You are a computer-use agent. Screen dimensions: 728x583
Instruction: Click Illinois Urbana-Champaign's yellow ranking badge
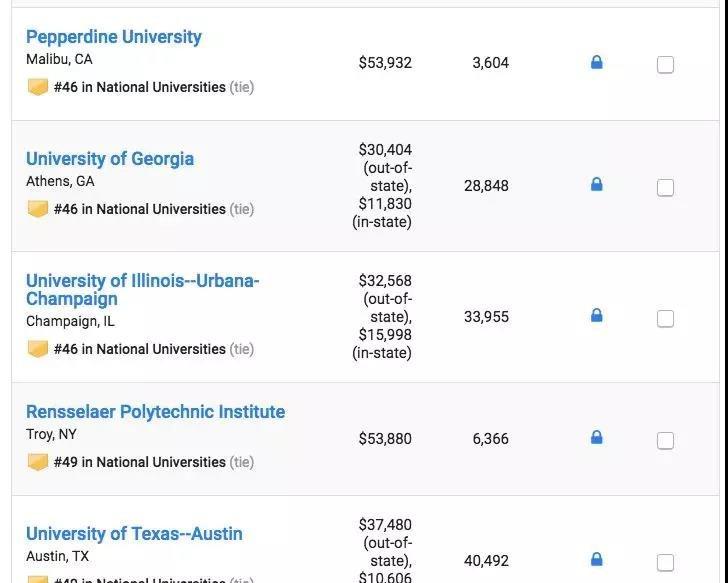coord(38,349)
